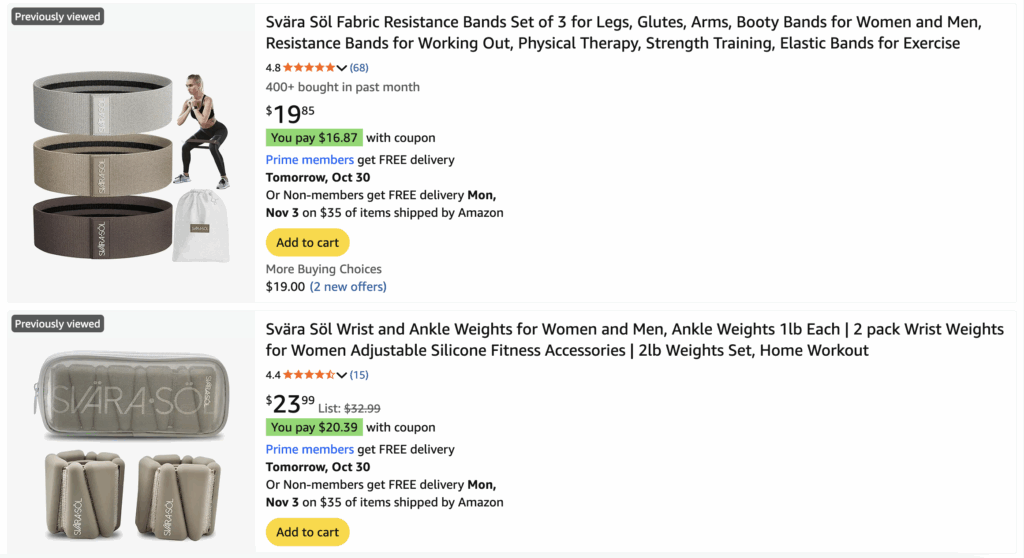Expand the 4.8 star rating popover arrow
Viewport: 1024px width, 558px height.
point(343,68)
